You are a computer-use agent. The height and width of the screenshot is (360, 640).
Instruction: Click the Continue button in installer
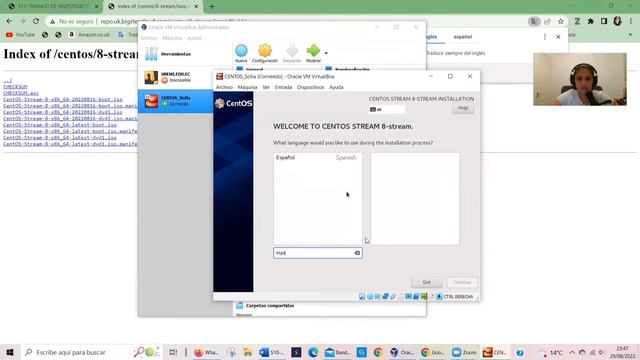(x=462, y=282)
